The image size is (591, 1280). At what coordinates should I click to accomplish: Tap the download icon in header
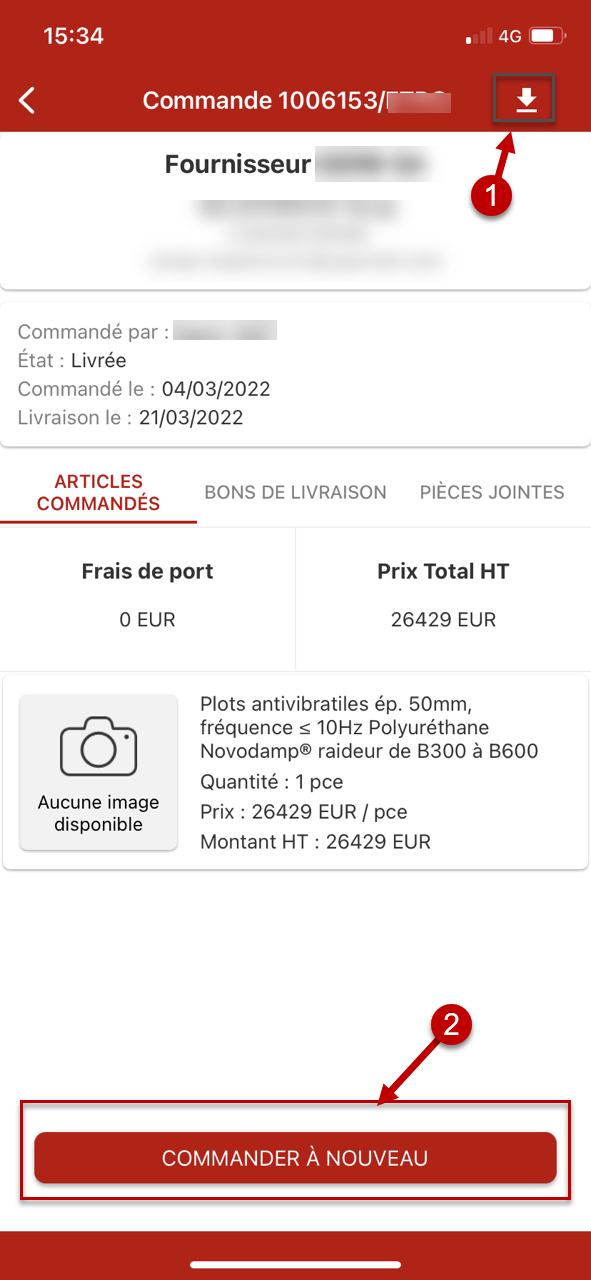tap(525, 100)
